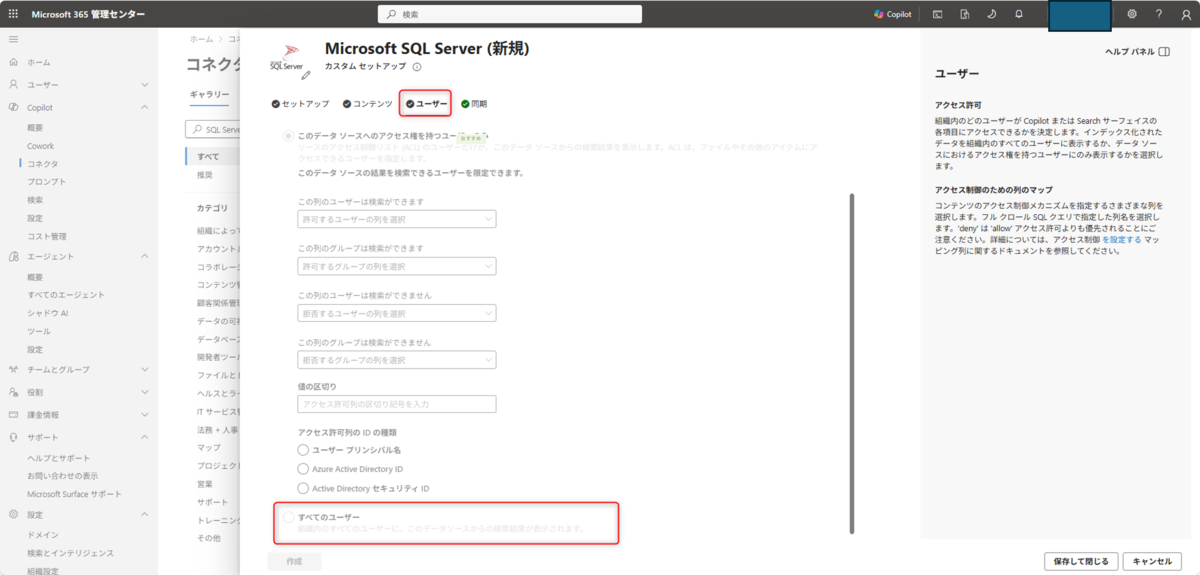Image resolution: width=1200 pixels, height=575 pixels.
Task: Open コネクタ in the Copilot sidebar menu
Action: point(42,163)
